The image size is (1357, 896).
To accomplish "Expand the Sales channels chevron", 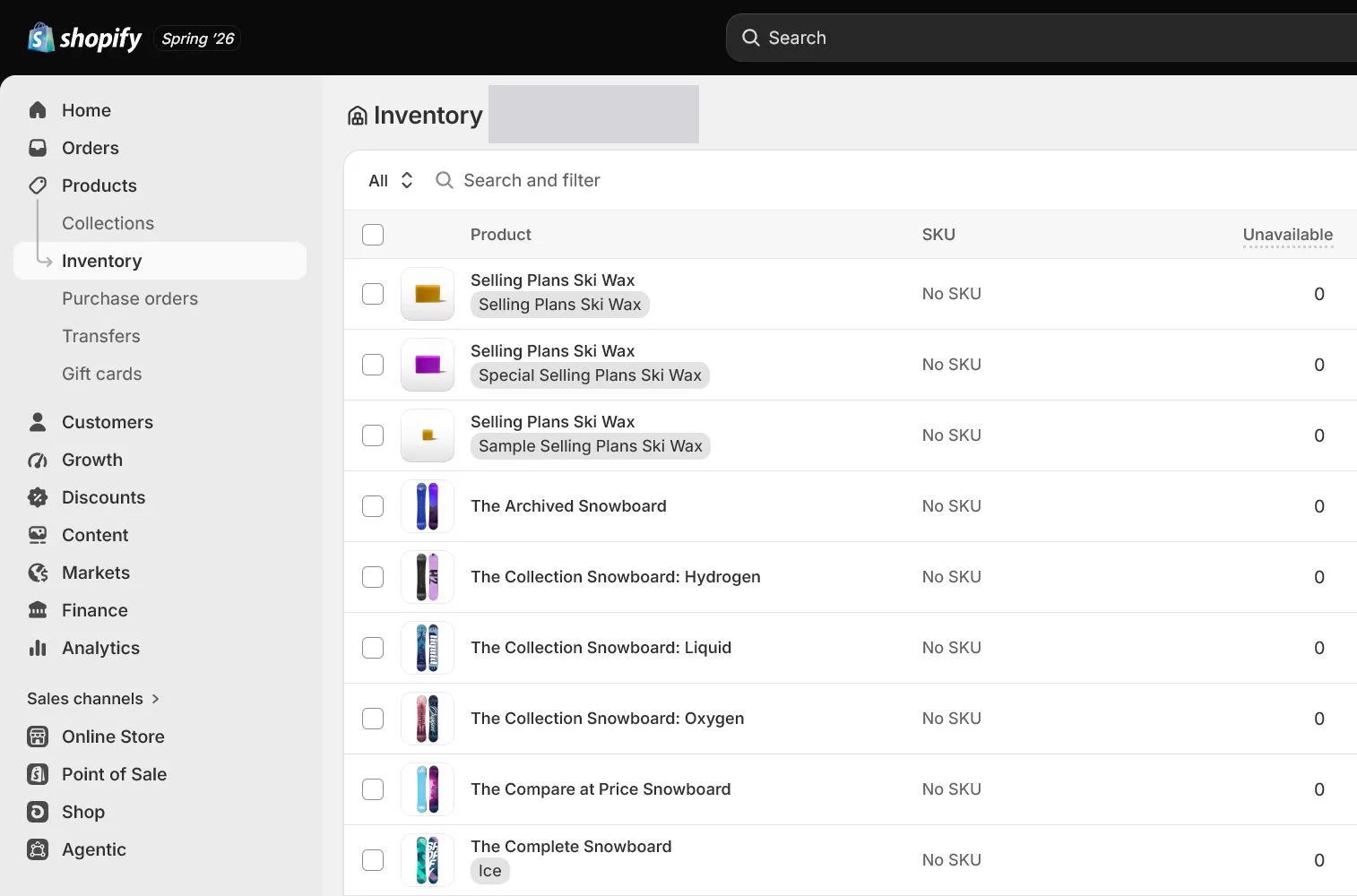I will coord(155,699).
